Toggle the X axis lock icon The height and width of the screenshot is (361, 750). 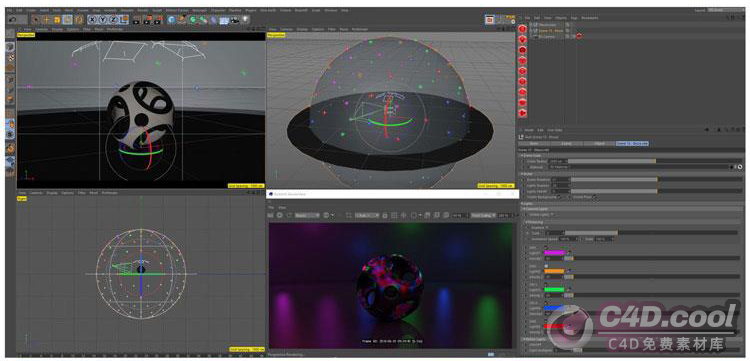92,20
